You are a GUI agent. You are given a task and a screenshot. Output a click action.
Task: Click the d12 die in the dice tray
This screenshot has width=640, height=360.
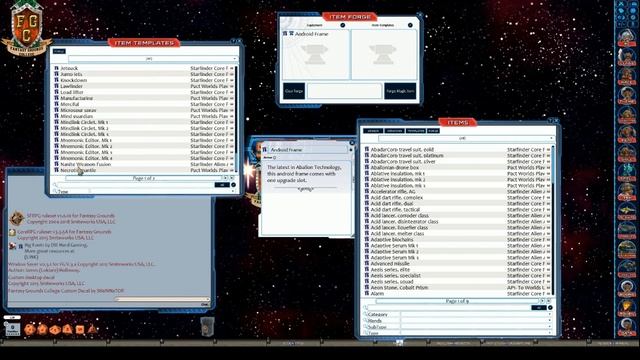tap(42, 329)
